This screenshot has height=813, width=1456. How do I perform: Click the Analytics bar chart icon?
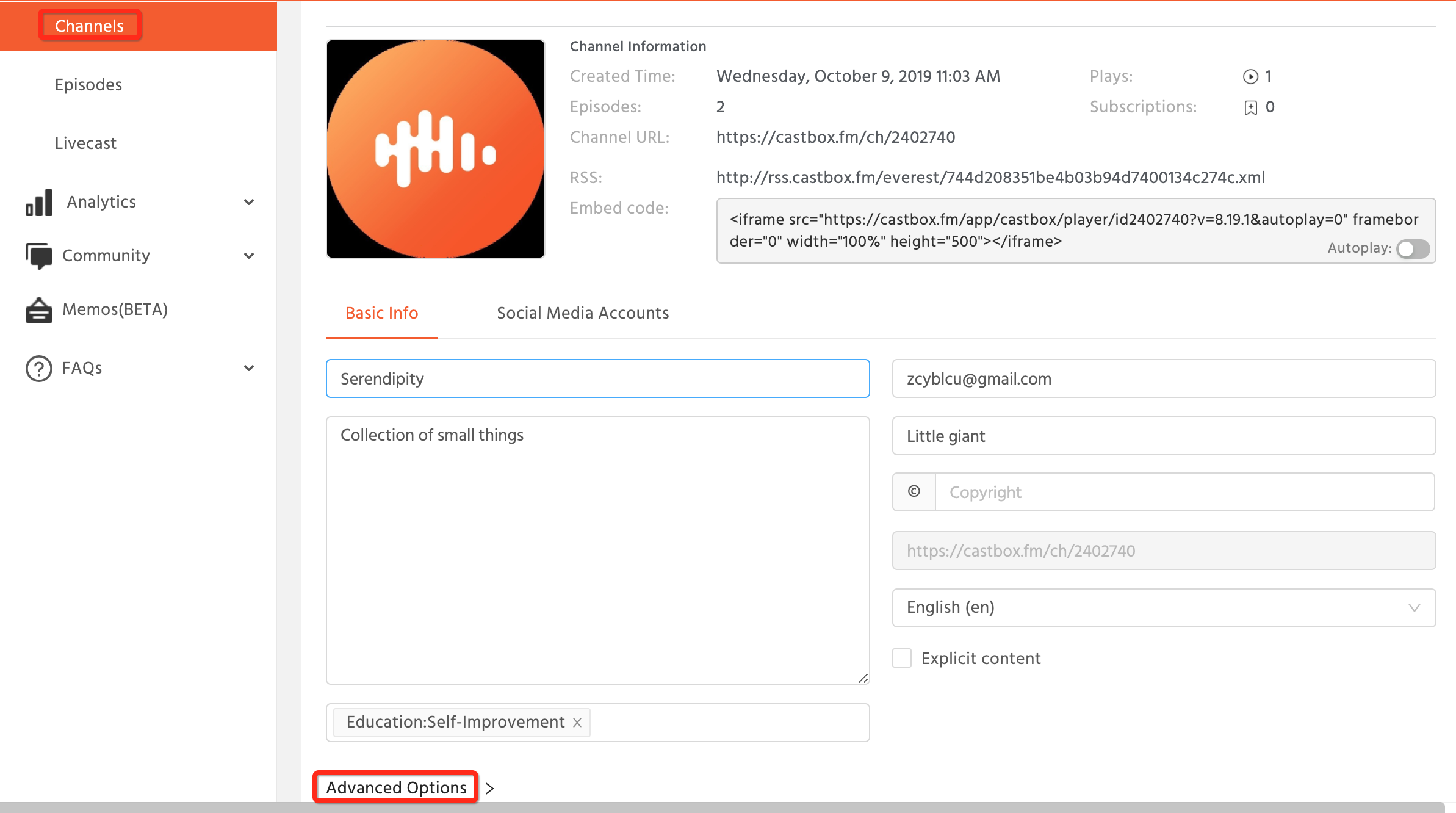39,203
